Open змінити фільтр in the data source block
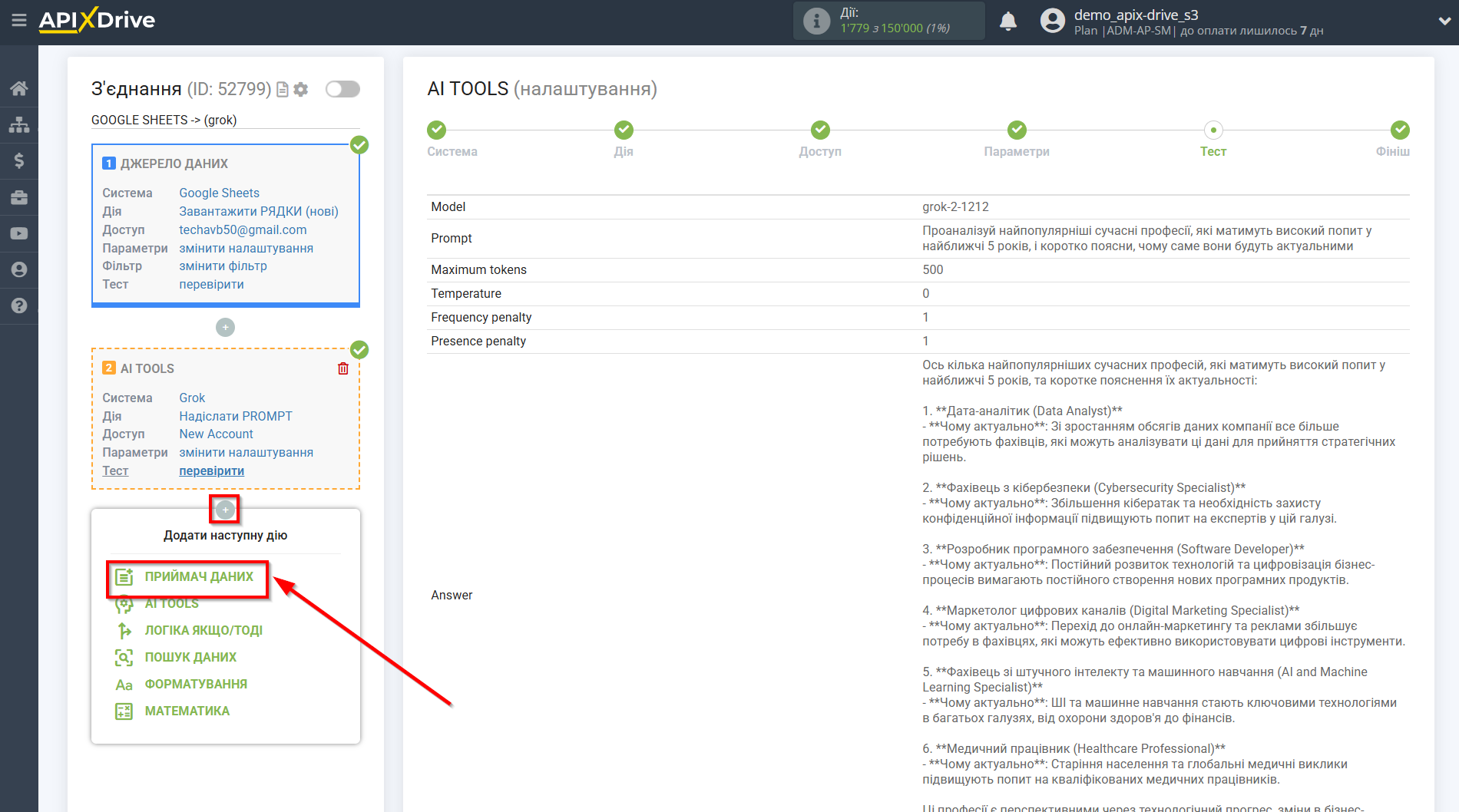Viewport: 1459px width, 812px height. click(222, 266)
